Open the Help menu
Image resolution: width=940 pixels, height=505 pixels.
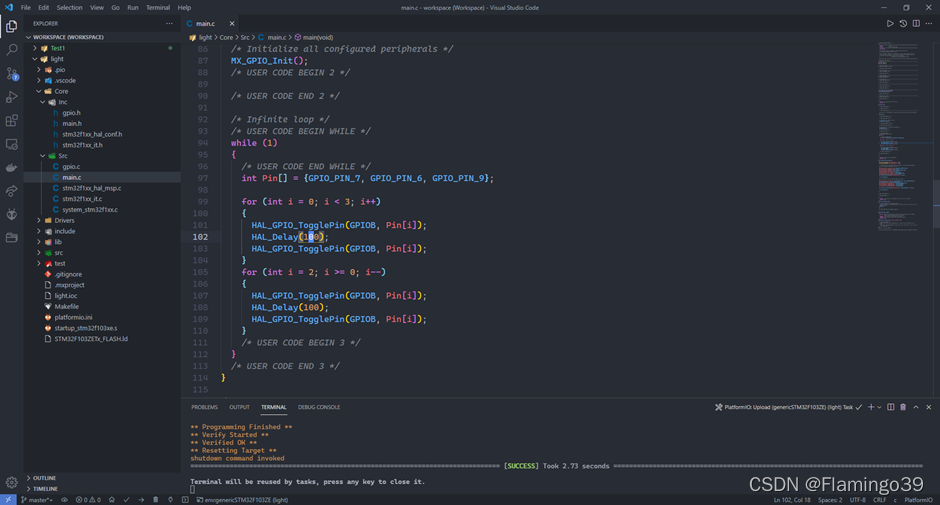pyautogui.click(x=184, y=8)
